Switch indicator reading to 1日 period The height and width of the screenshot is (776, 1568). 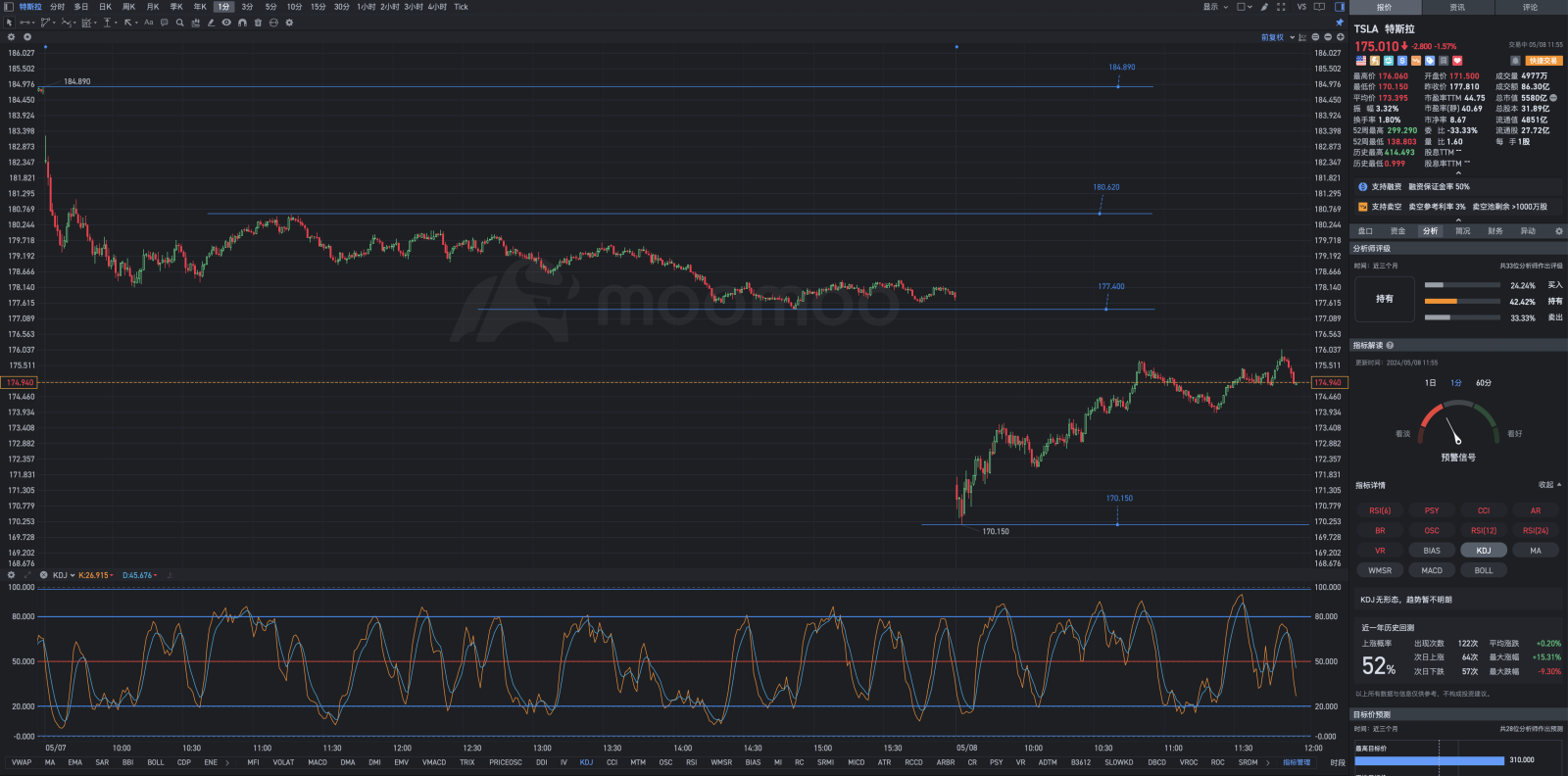(1431, 383)
